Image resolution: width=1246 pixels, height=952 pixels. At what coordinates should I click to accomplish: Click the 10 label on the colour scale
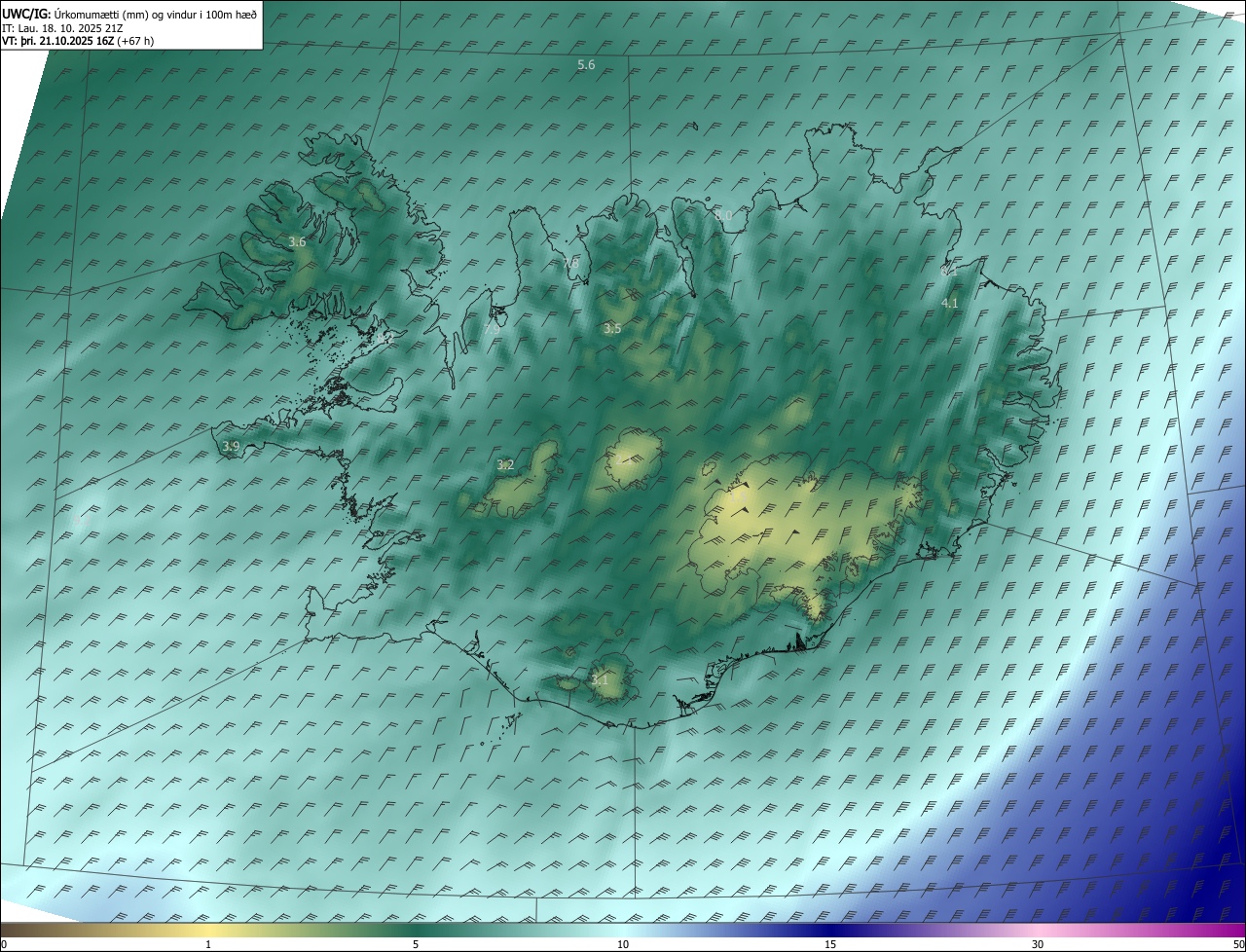(x=623, y=944)
